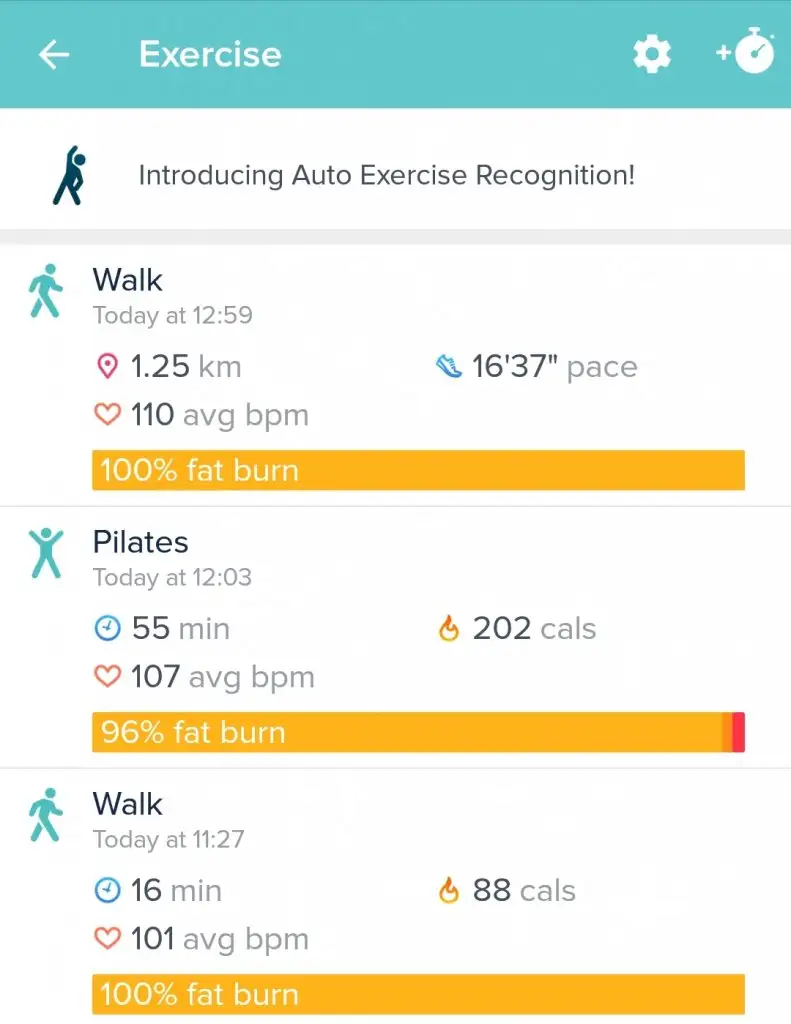The image size is (791, 1024).
Task: Tap the flame icon beside 202 cals
Action: (x=449, y=629)
